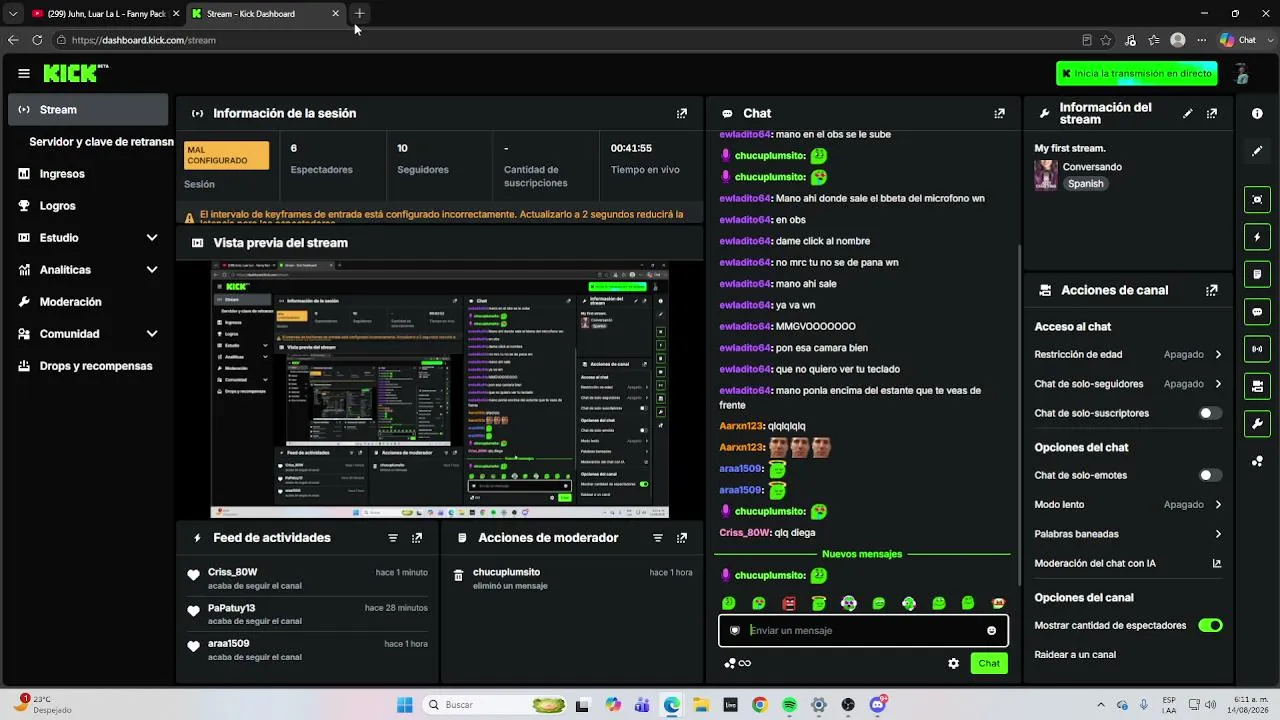Toggle the session info broadcast widget icon
This screenshot has width=1280, height=720.
pos(1257,349)
